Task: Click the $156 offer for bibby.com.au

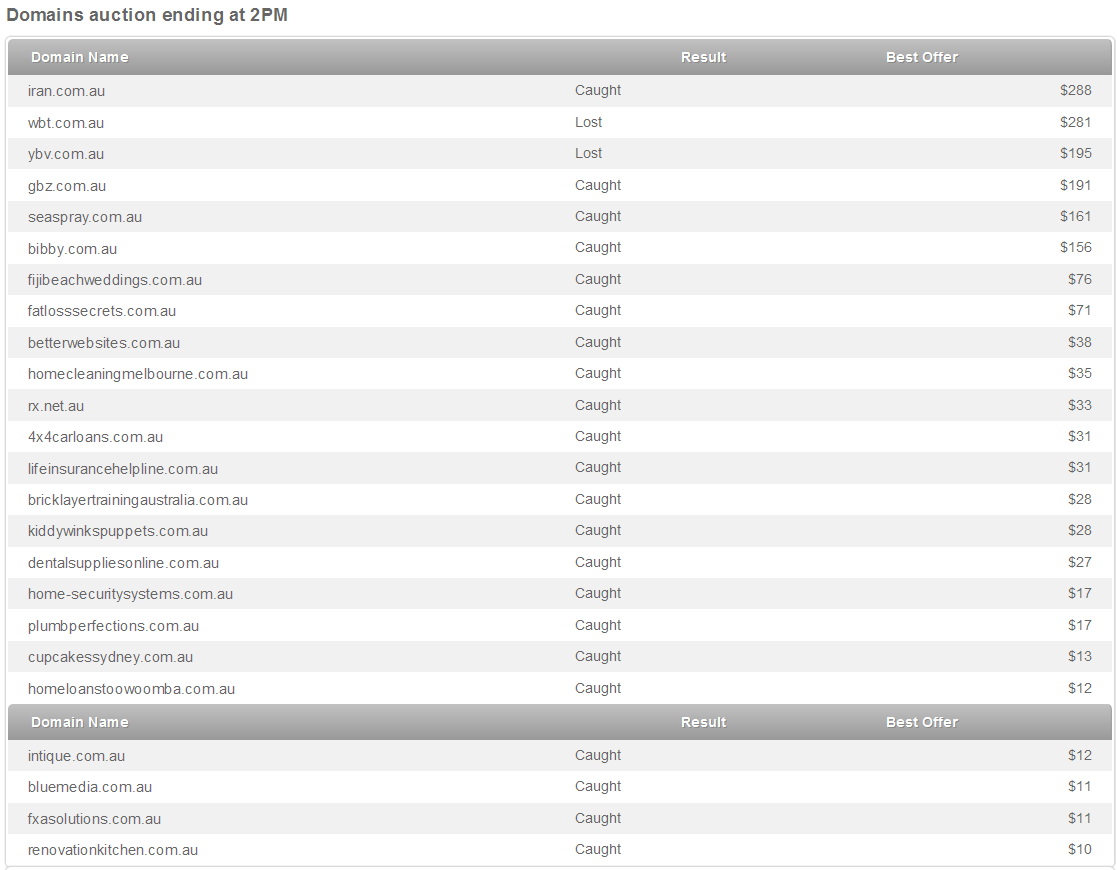Action: [1076, 247]
